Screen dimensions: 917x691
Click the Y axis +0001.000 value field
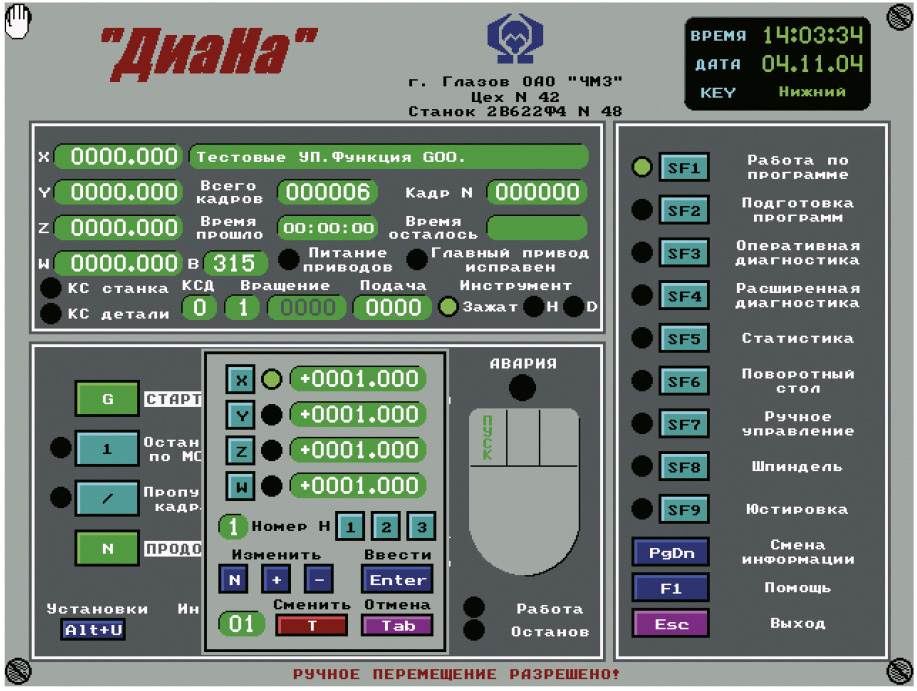[x=358, y=414]
